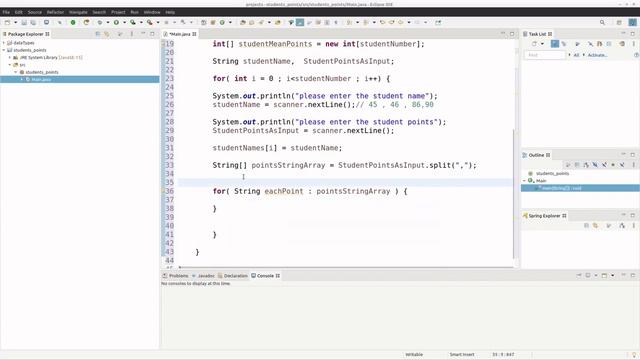Toggle Link with Editor in Package Explorer
Screen dimensions: 640x360
[107, 34]
